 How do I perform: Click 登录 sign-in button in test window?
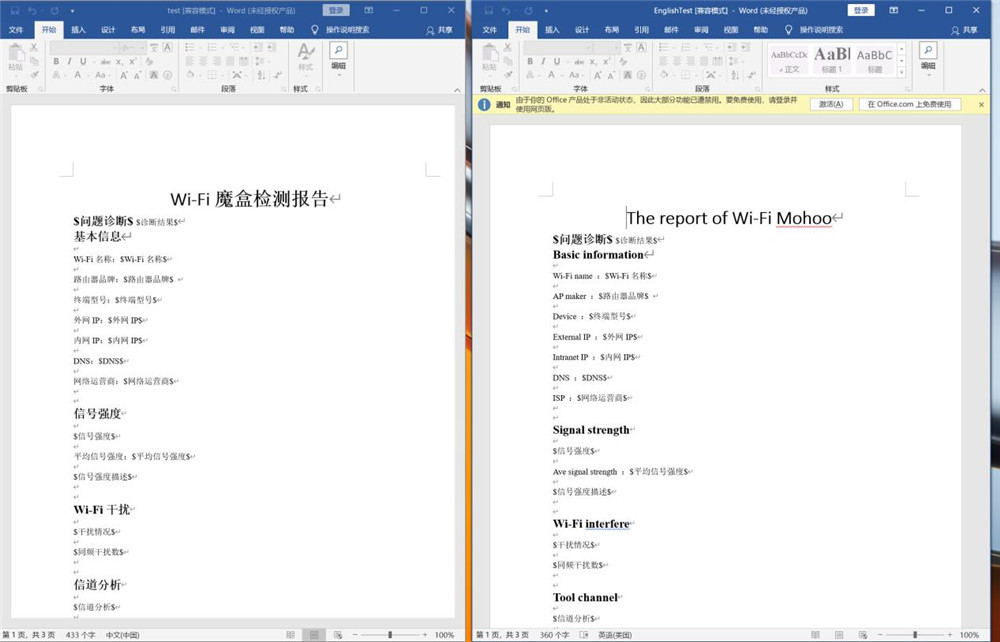336,10
